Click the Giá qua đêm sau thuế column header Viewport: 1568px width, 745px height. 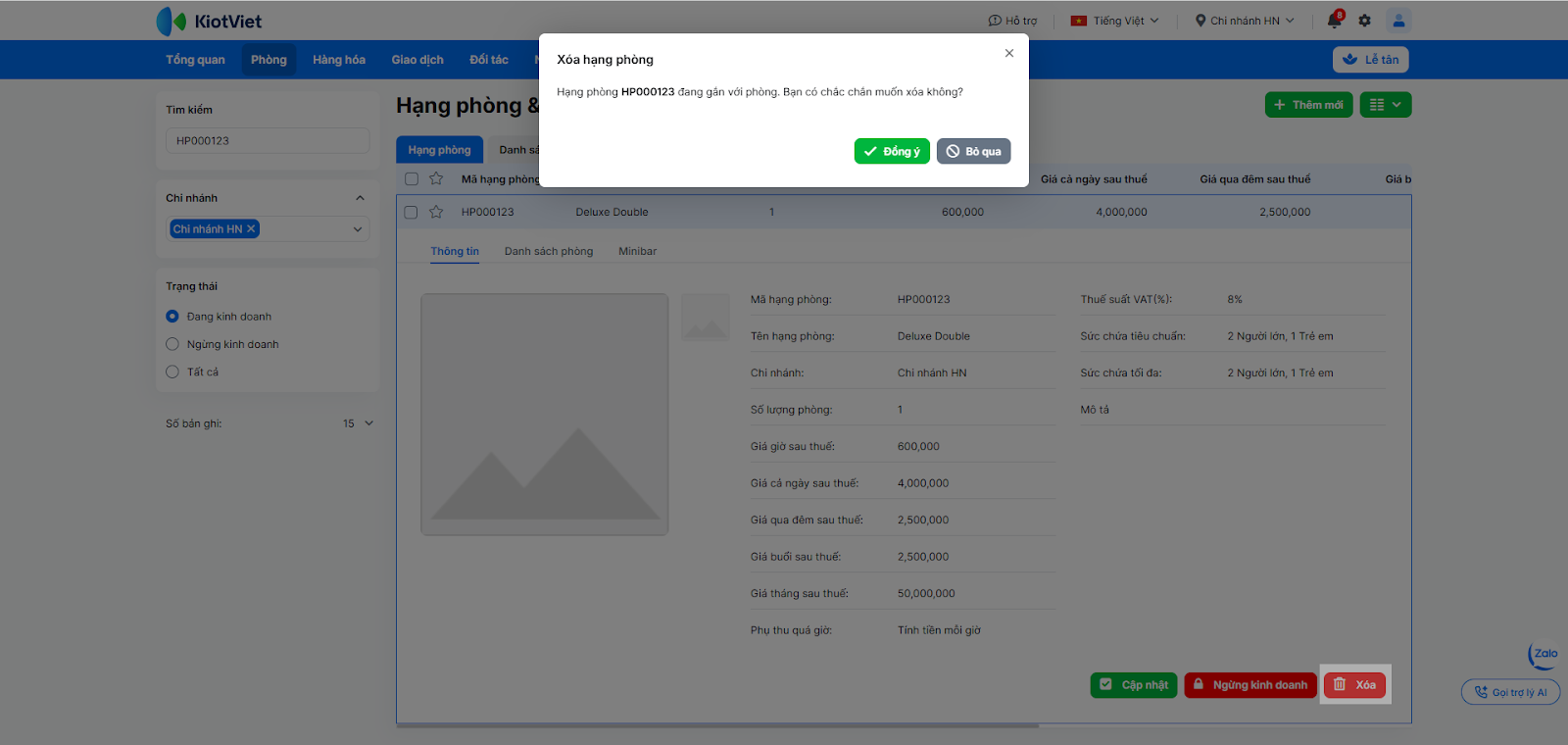[x=1255, y=179]
